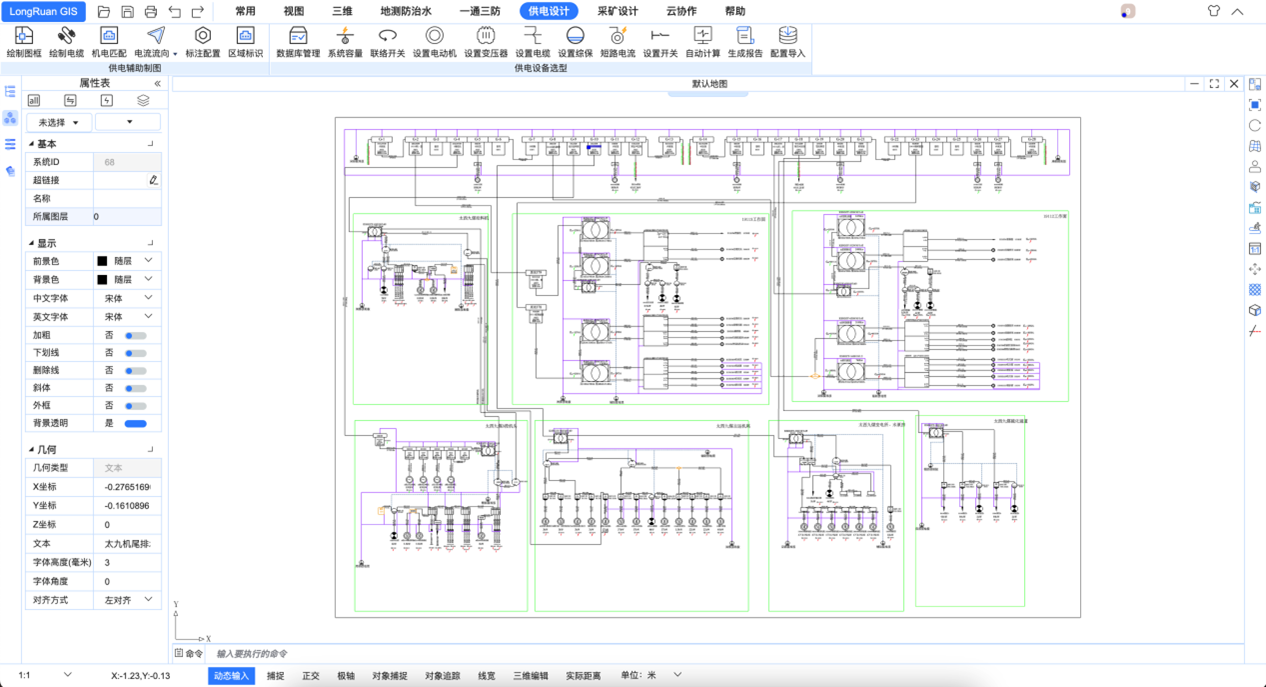Switch to the 采矿设计 ribbon tab
The height and width of the screenshot is (687, 1266).
pyautogui.click(x=617, y=12)
